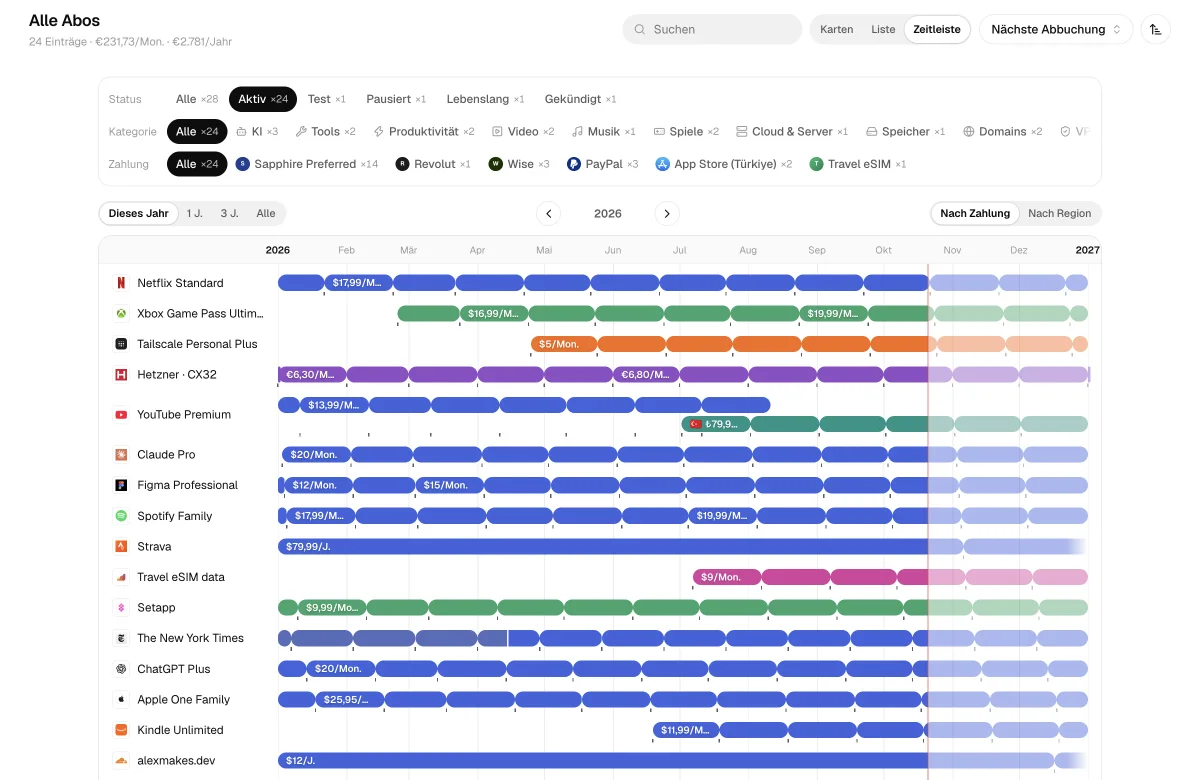Screen dimensions: 1200x780
Task: Filter payment by PayPal
Action: (x=603, y=164)
